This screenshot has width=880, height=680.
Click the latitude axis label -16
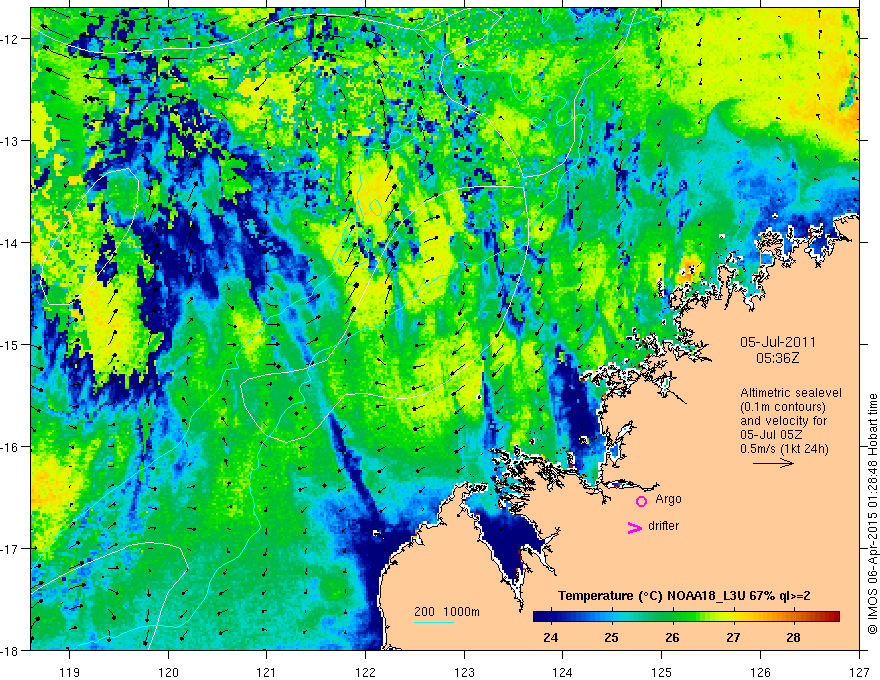tap(9, 447)
